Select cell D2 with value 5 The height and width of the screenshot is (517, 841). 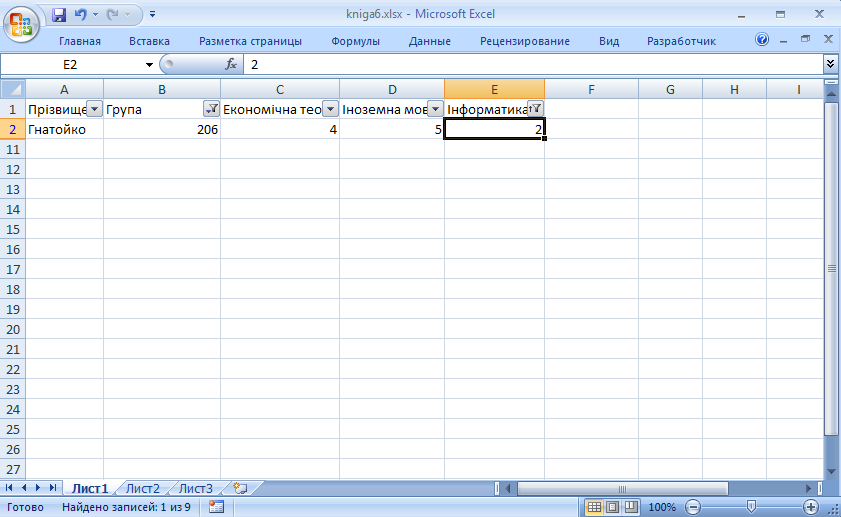[392, 129]
